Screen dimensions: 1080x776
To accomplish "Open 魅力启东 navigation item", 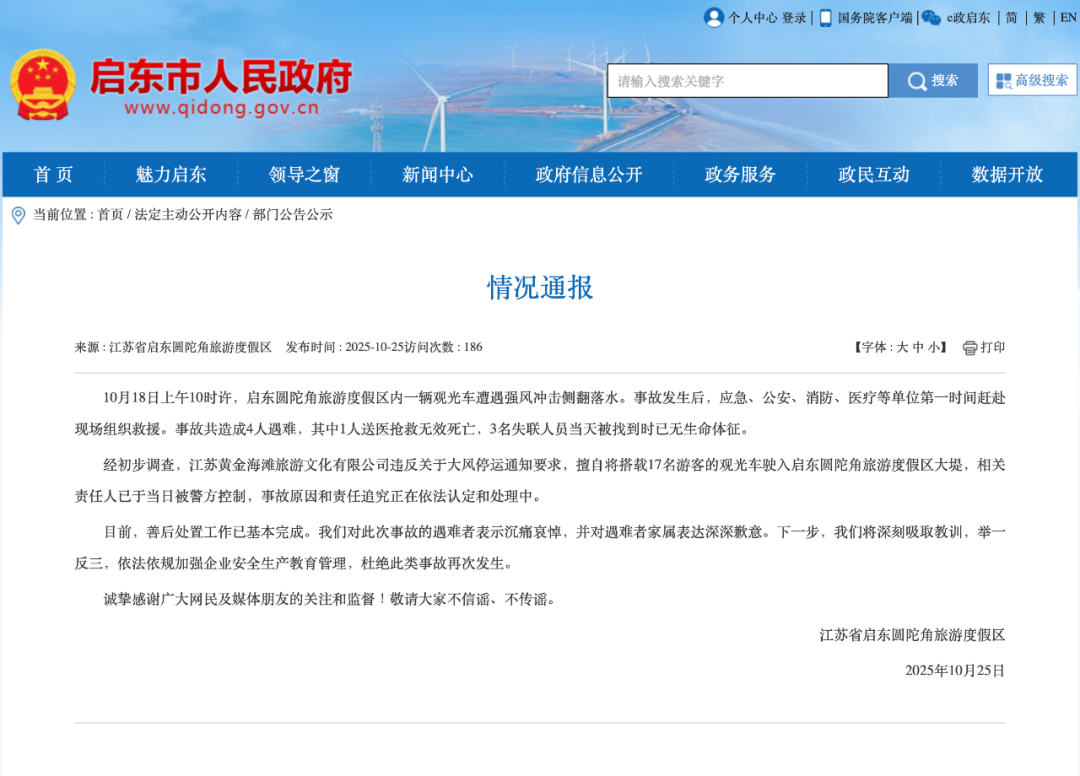I will pos(171,174).
